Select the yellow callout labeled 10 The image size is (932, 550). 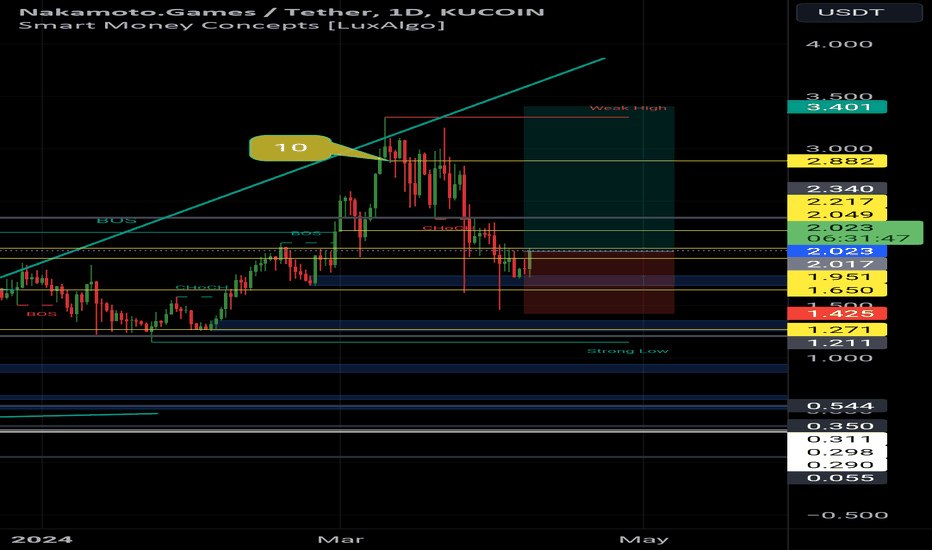(290, 147)
